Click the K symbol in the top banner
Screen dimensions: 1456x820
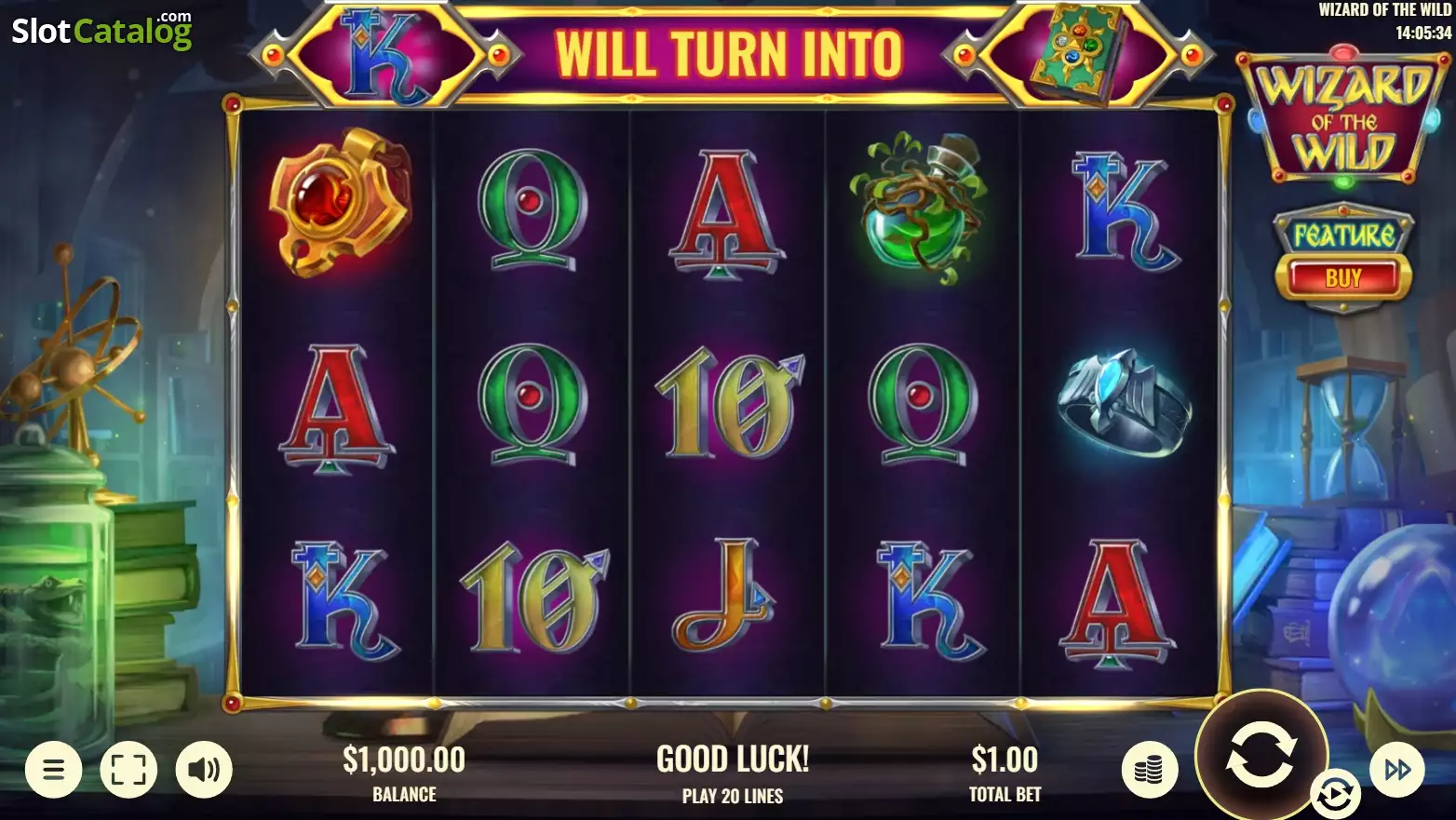click(384, 54)
